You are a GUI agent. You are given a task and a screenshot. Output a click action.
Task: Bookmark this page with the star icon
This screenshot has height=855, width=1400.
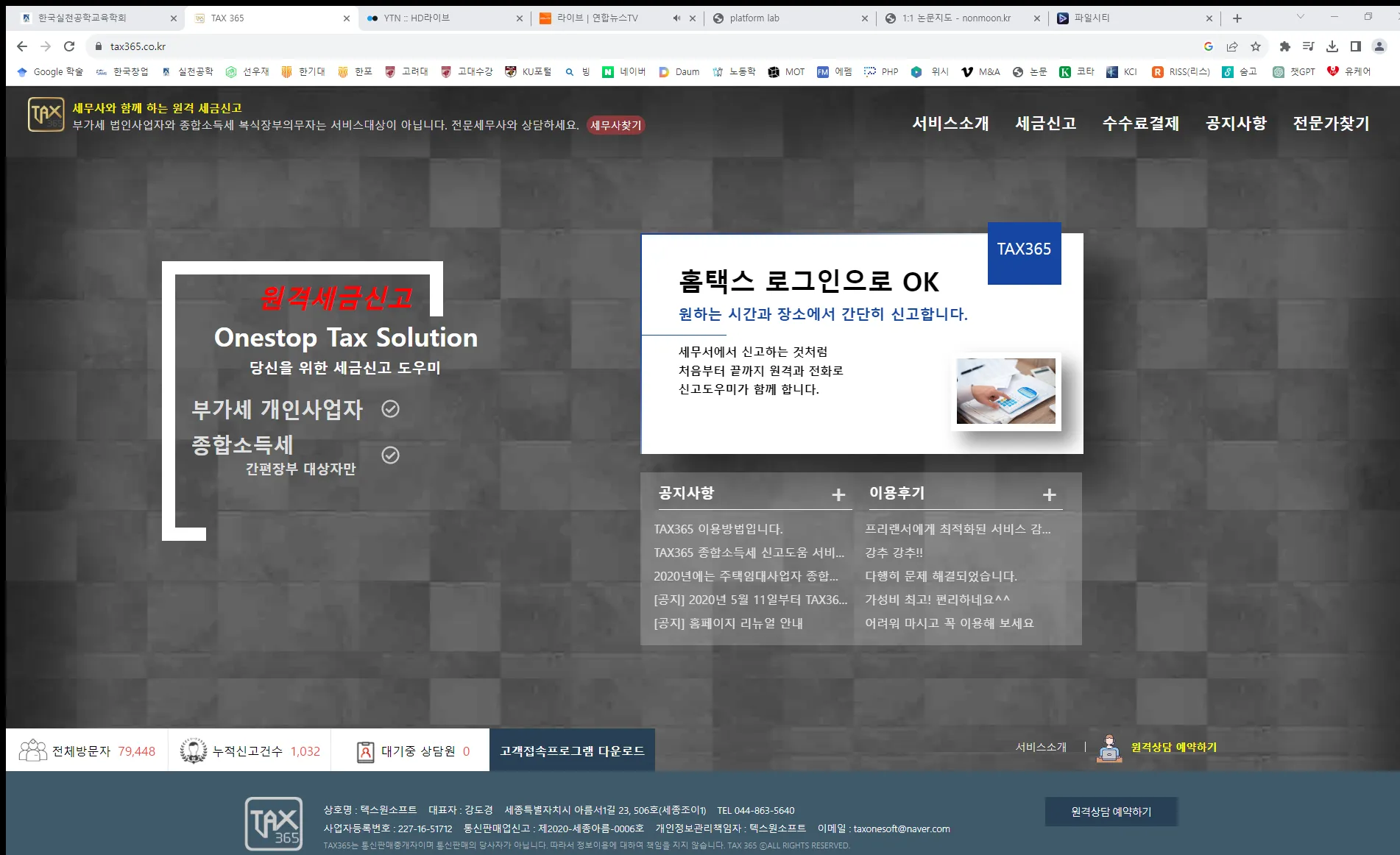click(x=1256, y=46)
